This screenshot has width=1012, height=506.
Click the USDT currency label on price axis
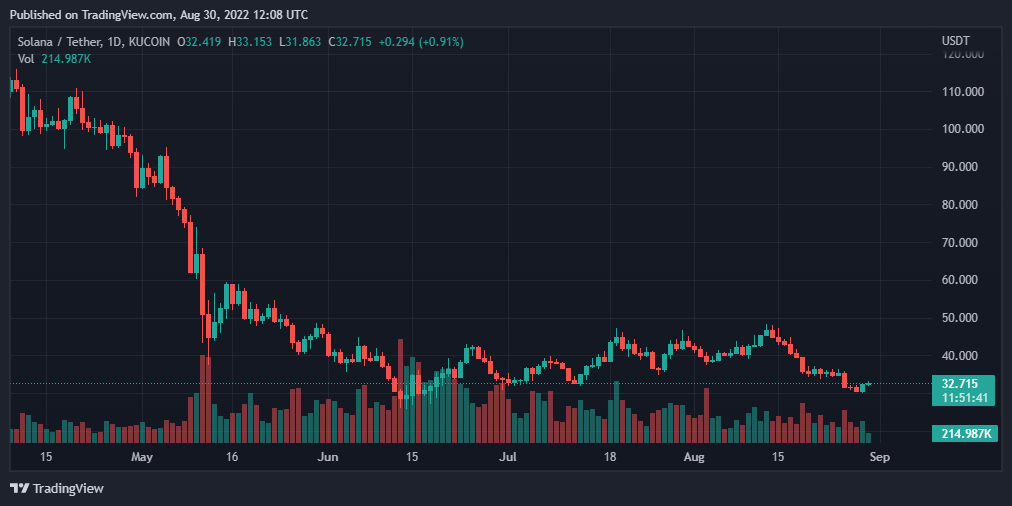955,40
